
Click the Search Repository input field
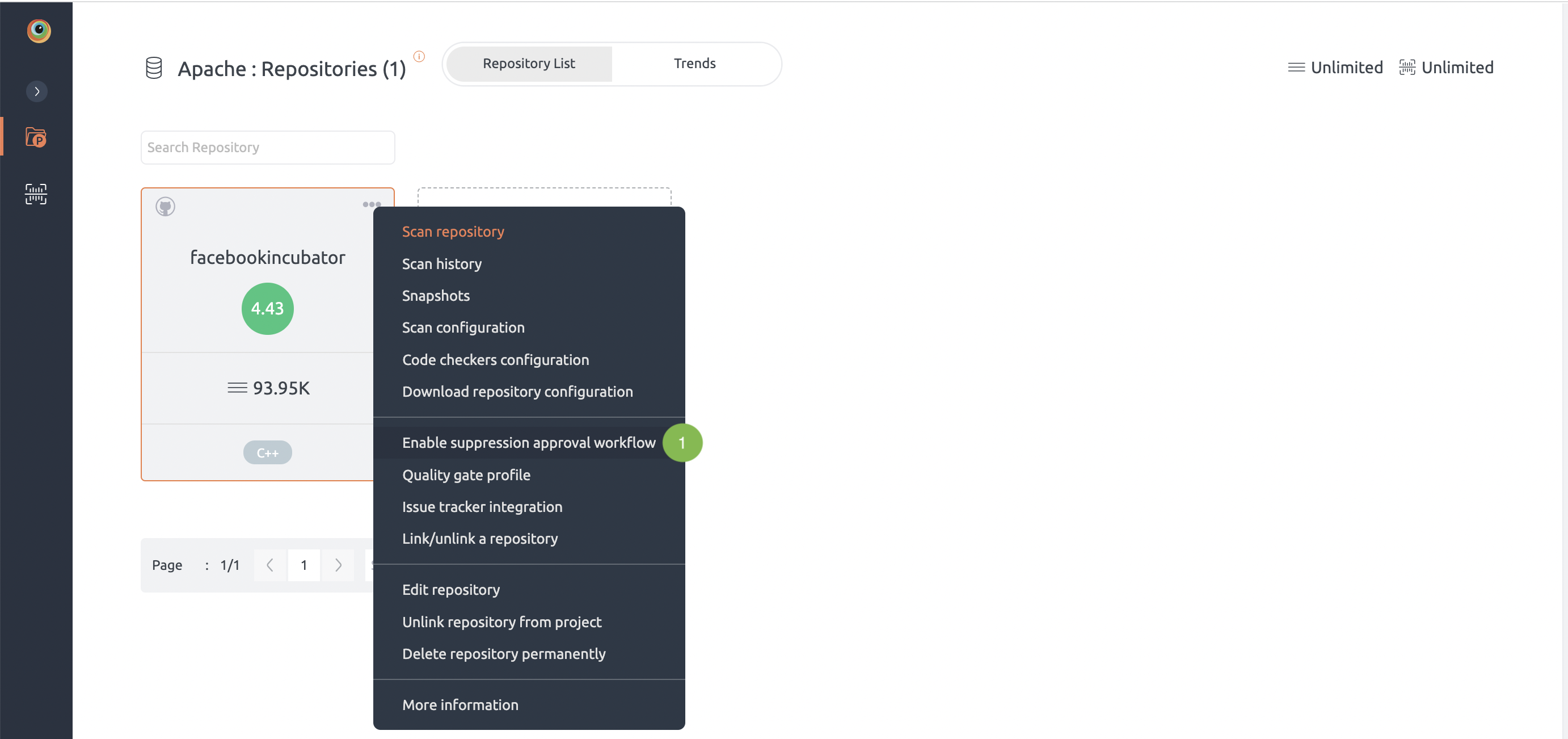tap(268, 146)
